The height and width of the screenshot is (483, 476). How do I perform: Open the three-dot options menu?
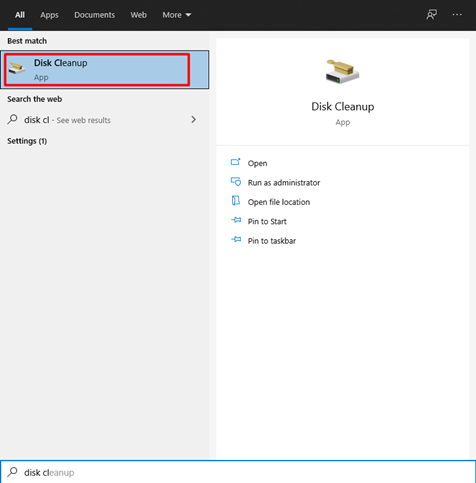point(457,15)
